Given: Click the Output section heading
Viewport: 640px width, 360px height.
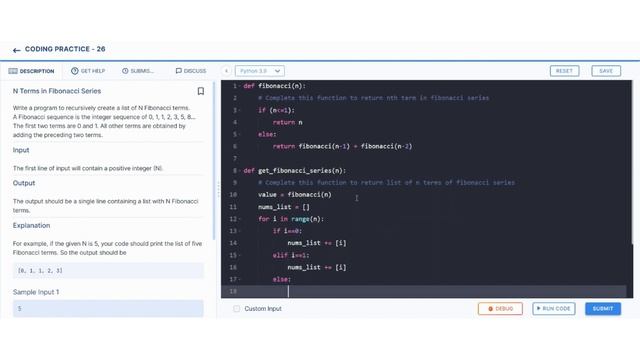Looking at the screenshot, I should 24,183.
